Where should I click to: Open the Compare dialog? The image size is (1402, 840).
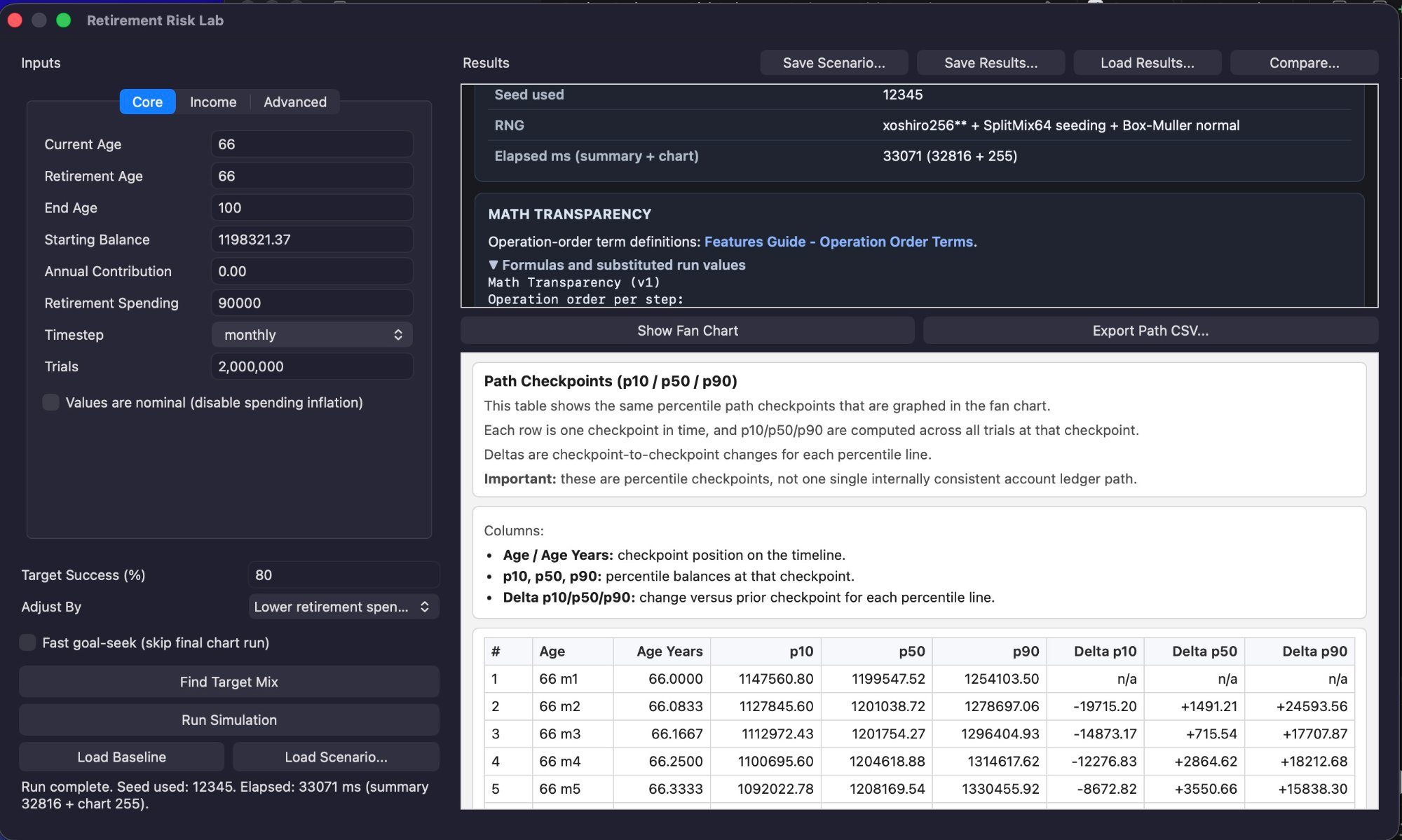pyautogui.click(x=1303, y=62)
